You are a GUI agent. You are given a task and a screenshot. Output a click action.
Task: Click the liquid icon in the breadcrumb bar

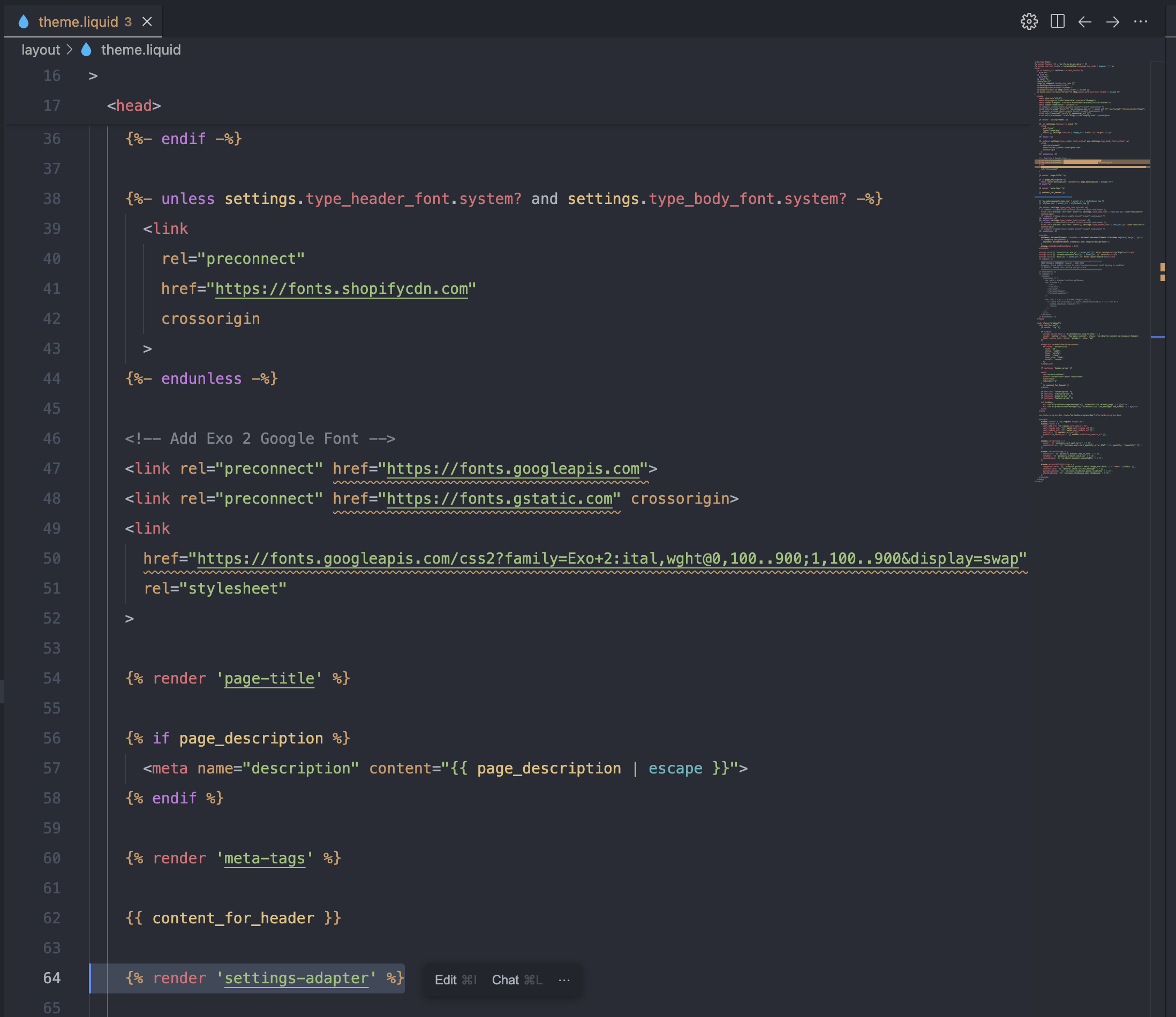point(86,49)
